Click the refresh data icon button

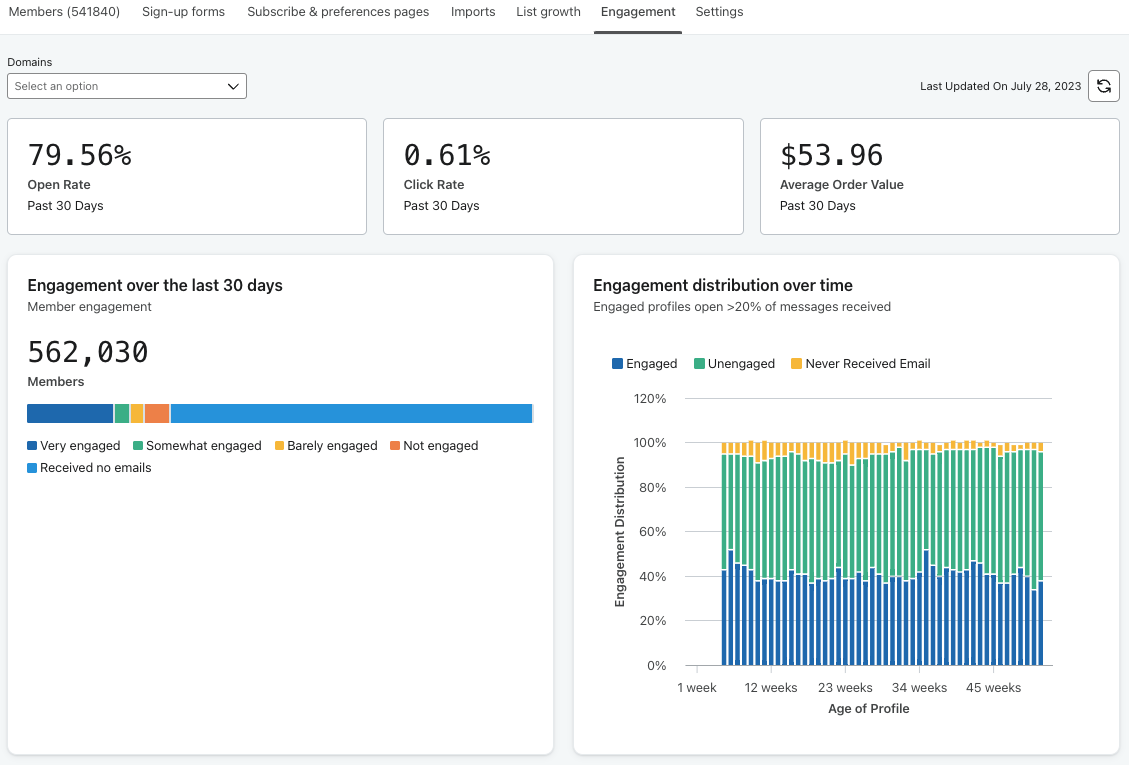[1103, 86]
